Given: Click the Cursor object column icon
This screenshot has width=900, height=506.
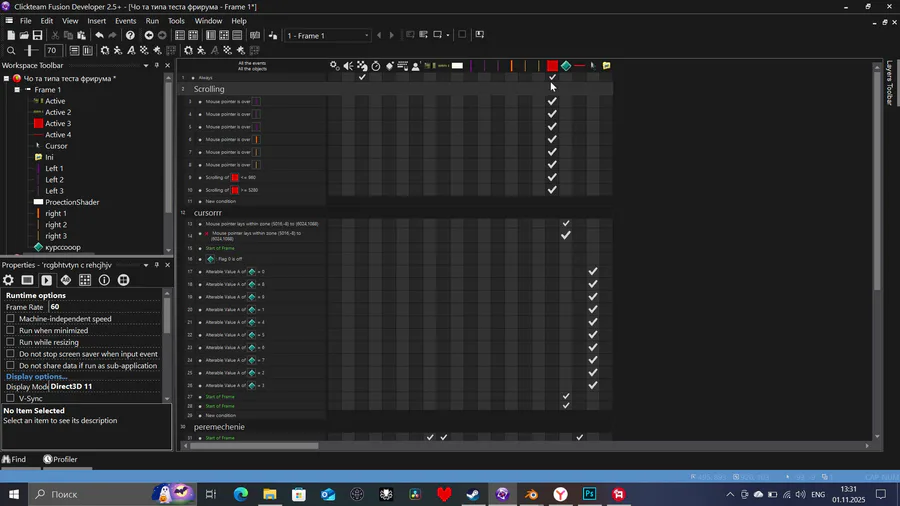Looking at the screenshot, I should click(x=593, y=66).
